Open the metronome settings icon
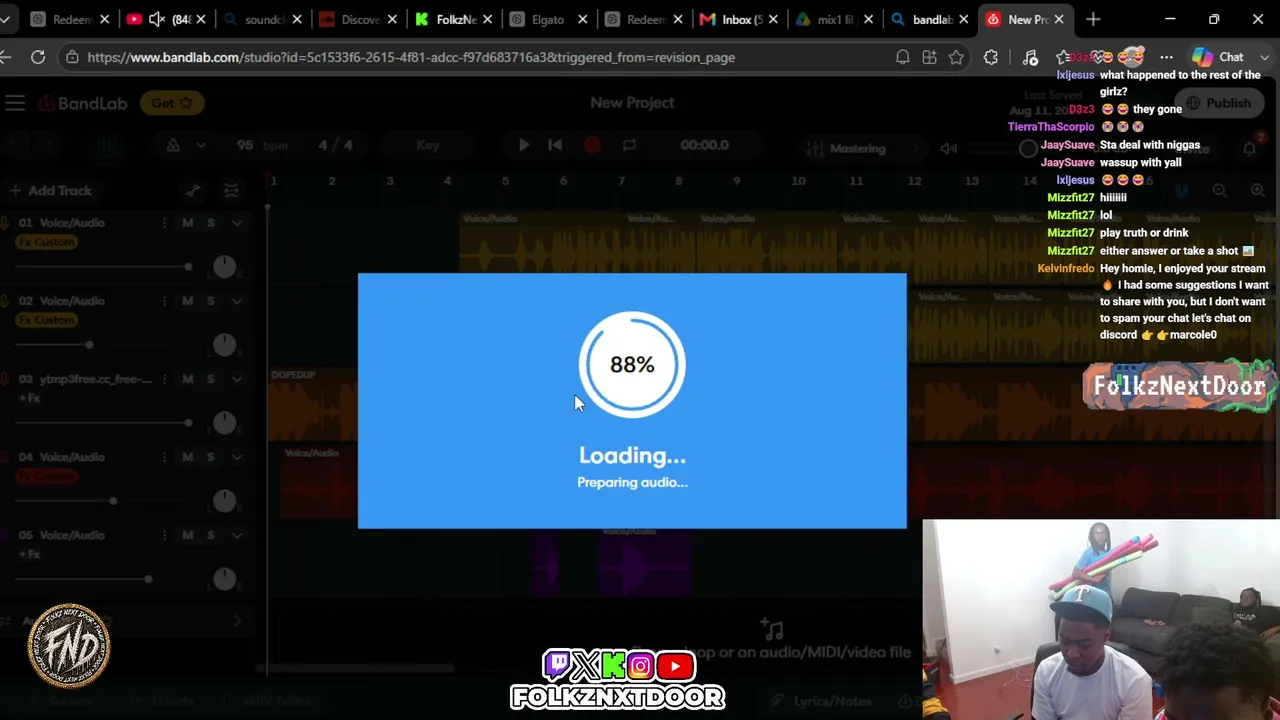This screenshot has width=1280, height=720. [173, 146]
